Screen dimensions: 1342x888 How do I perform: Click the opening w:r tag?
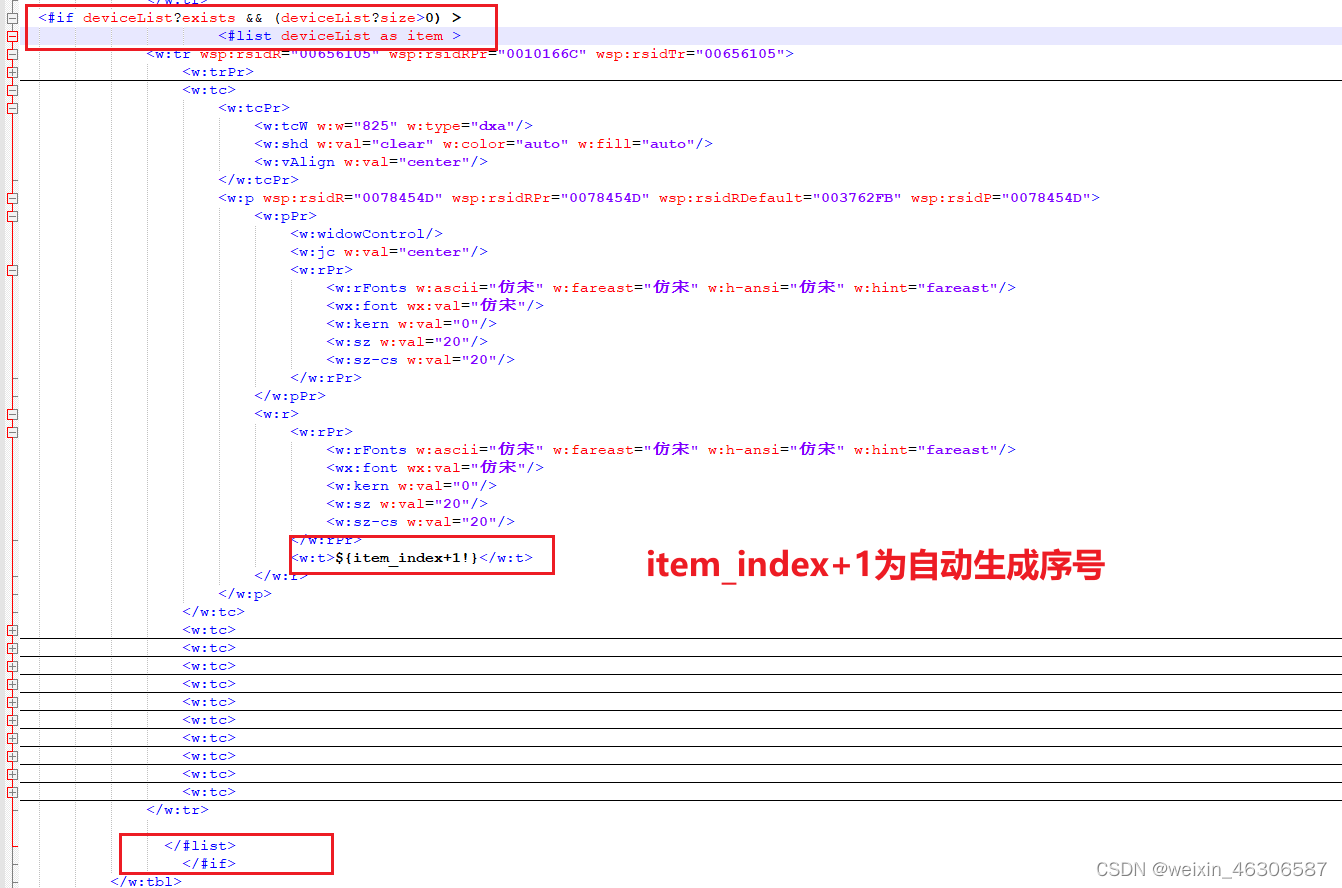click(276, 414)
